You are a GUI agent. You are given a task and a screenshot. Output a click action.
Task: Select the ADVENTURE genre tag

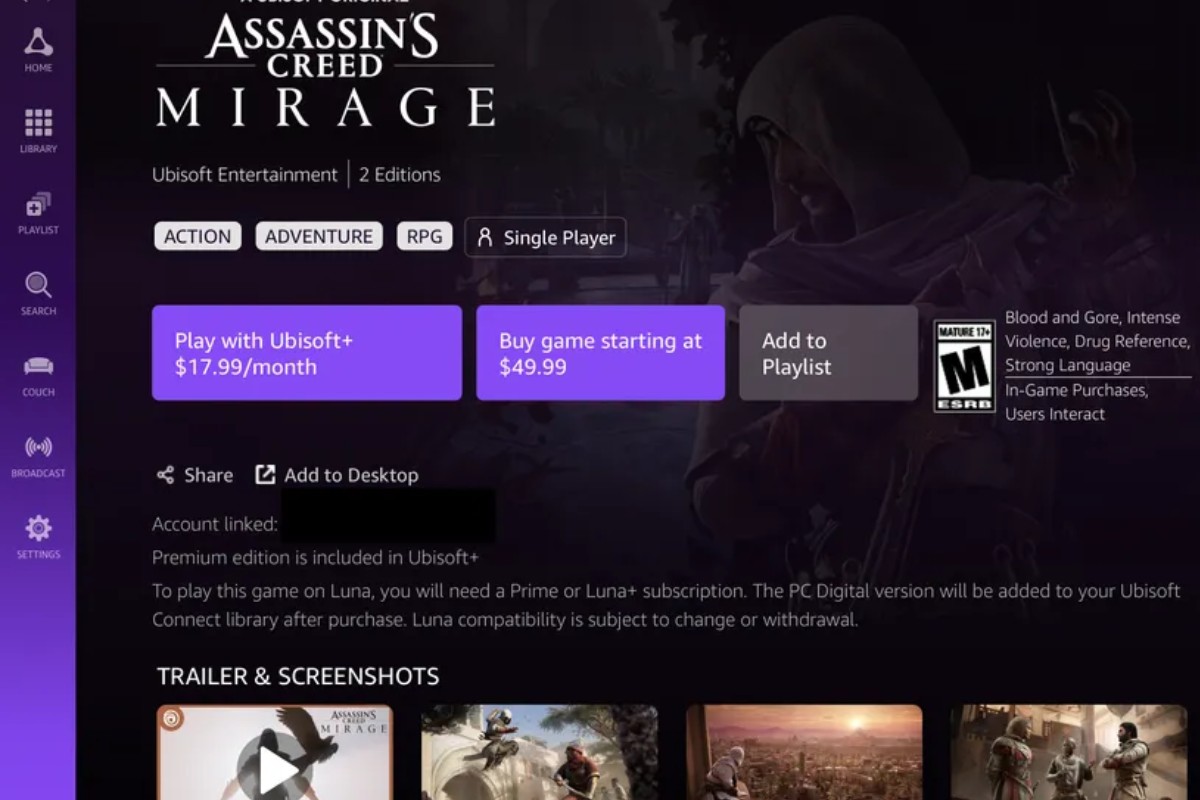pyautogui.click(x=319, y=237)
